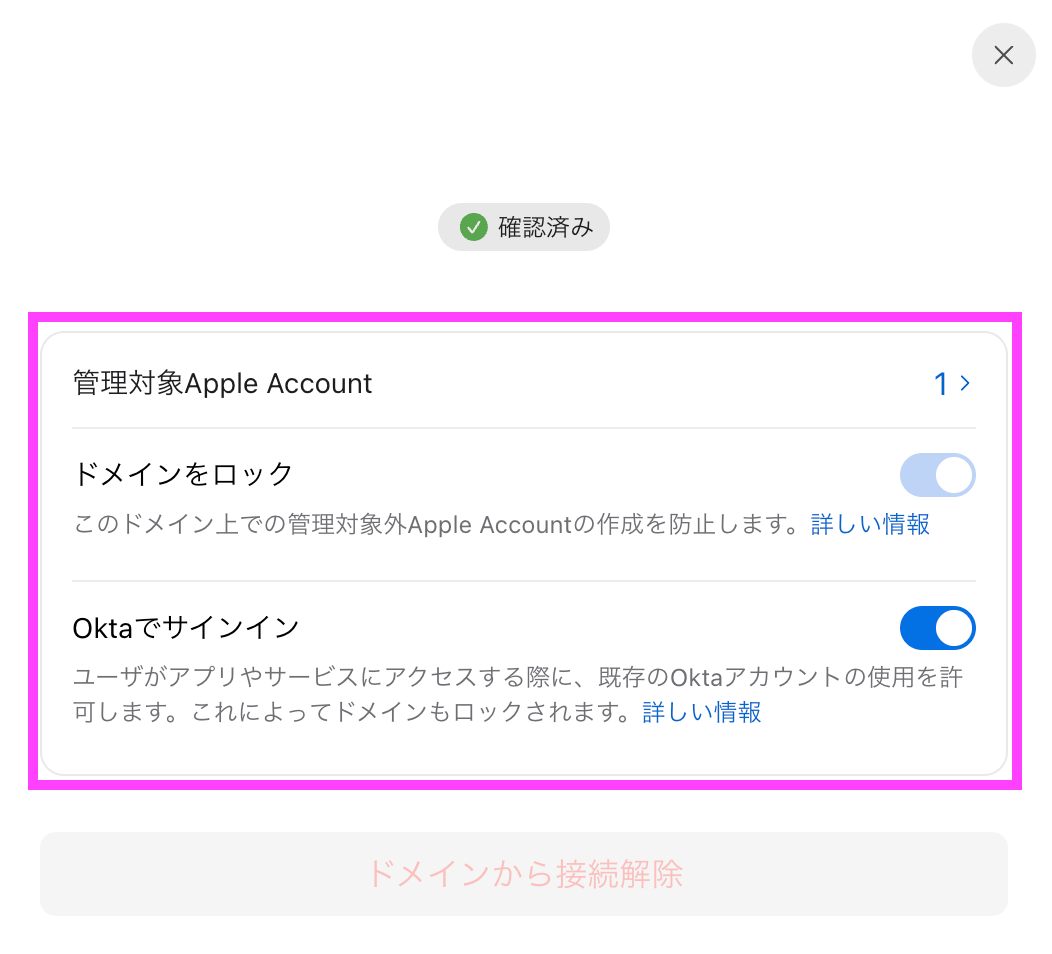Click the Oktaでサインイン heading
The image size is (1052, 954).
pos(186,628)
